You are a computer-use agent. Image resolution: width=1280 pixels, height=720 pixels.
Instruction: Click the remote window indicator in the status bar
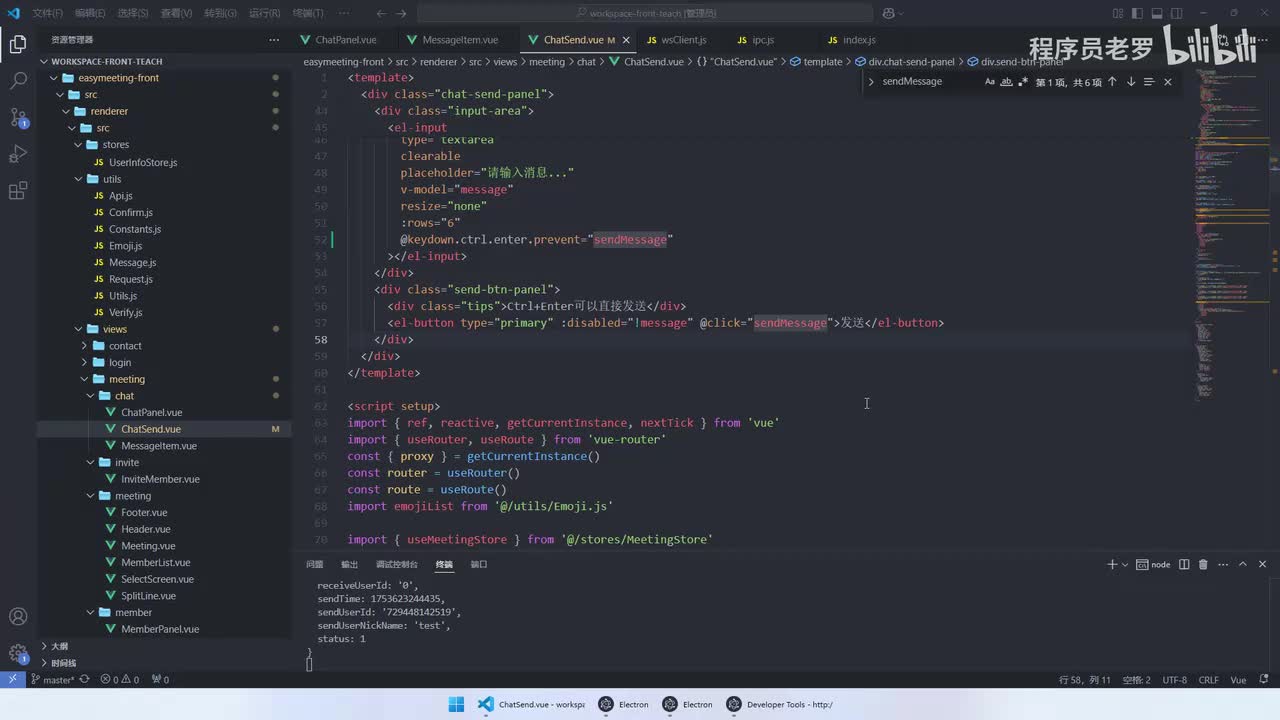12,680
